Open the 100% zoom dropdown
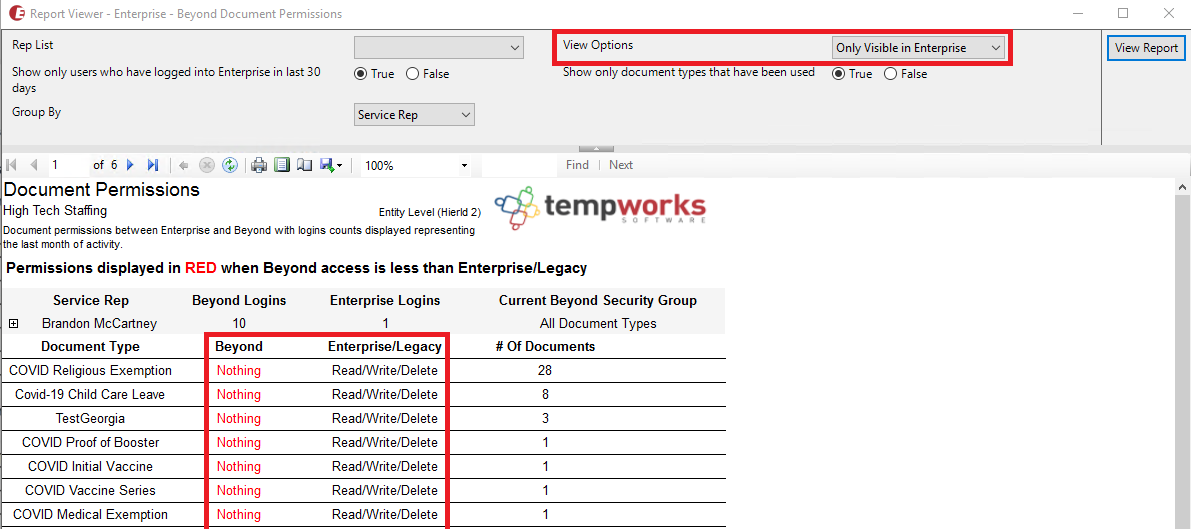The width and height of the screenshot is (1191, 529). (415, 165)
